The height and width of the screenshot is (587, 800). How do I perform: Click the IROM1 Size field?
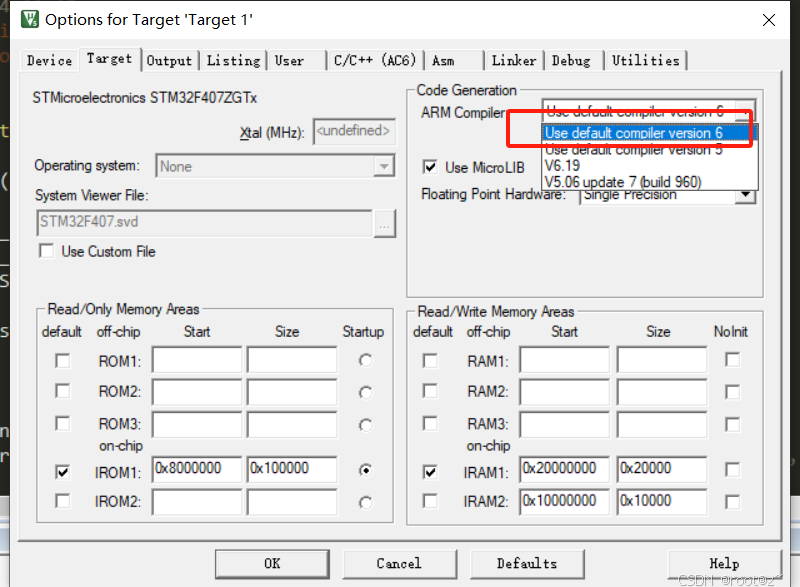coord(292,469)
